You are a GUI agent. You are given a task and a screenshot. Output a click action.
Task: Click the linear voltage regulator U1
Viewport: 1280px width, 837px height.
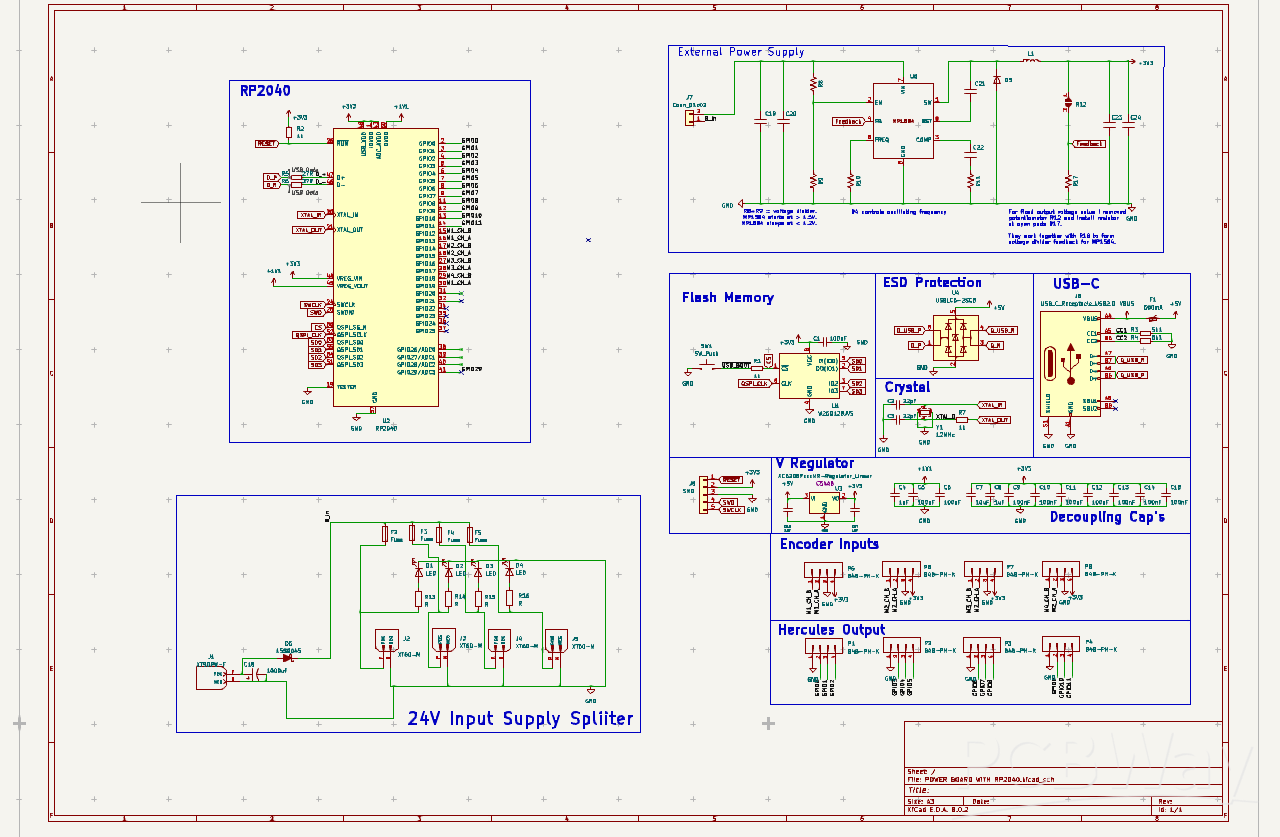click(x=824, y=501)
